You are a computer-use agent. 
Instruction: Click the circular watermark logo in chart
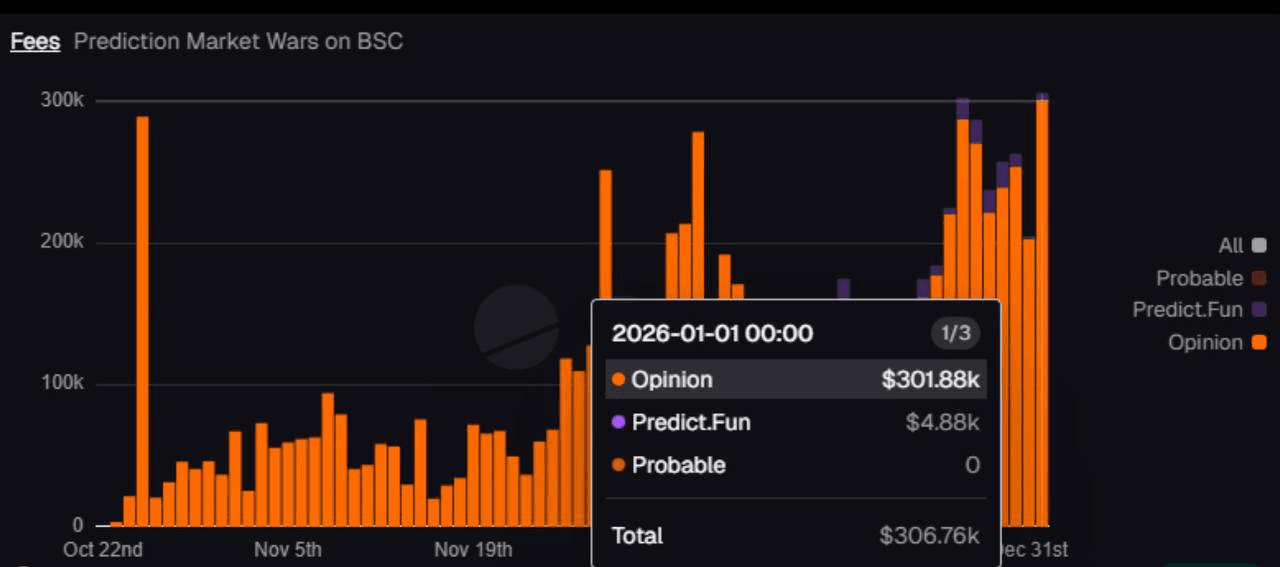point(516,327)
